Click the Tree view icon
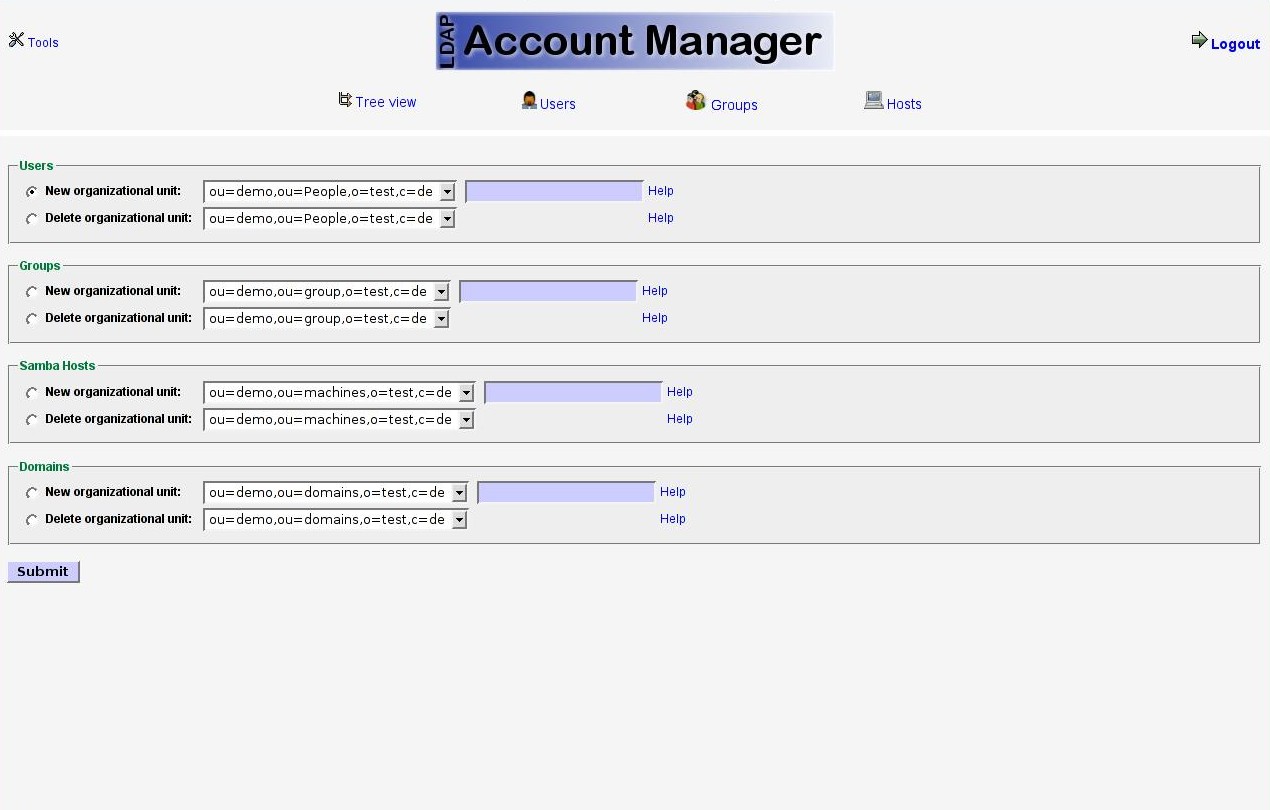 [345, 100]
